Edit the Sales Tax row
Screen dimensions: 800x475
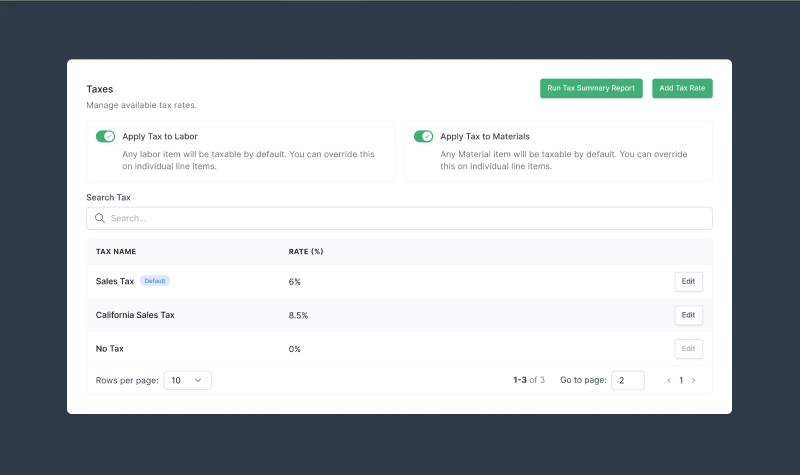pos(688,282)
